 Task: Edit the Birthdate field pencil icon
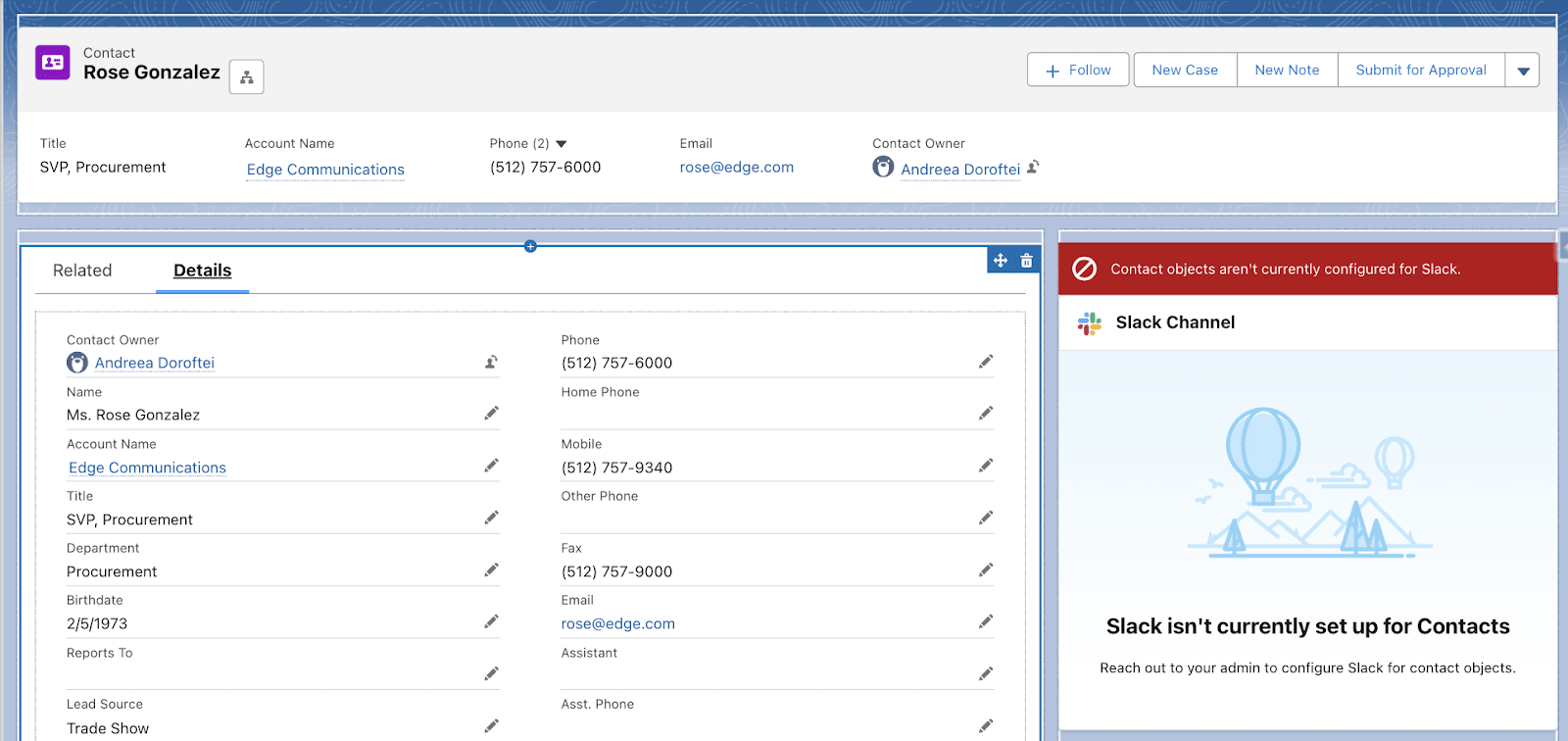491,621
